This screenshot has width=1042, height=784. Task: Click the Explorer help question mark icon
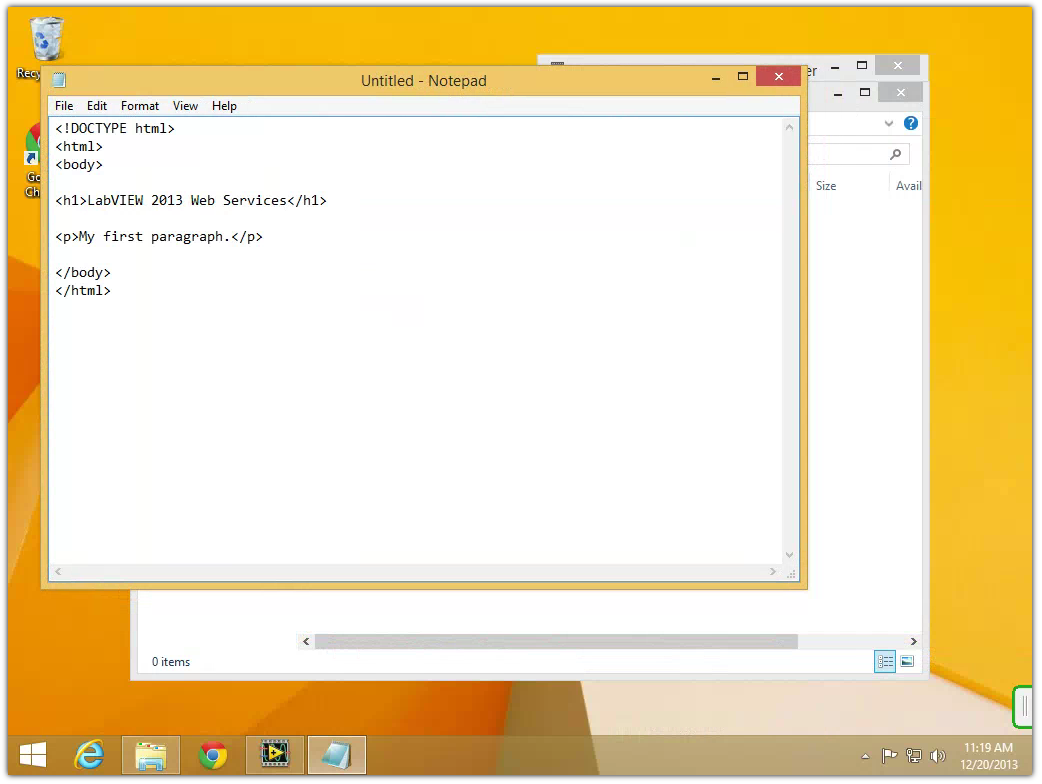pyautogui.click(x=910, y=123)
